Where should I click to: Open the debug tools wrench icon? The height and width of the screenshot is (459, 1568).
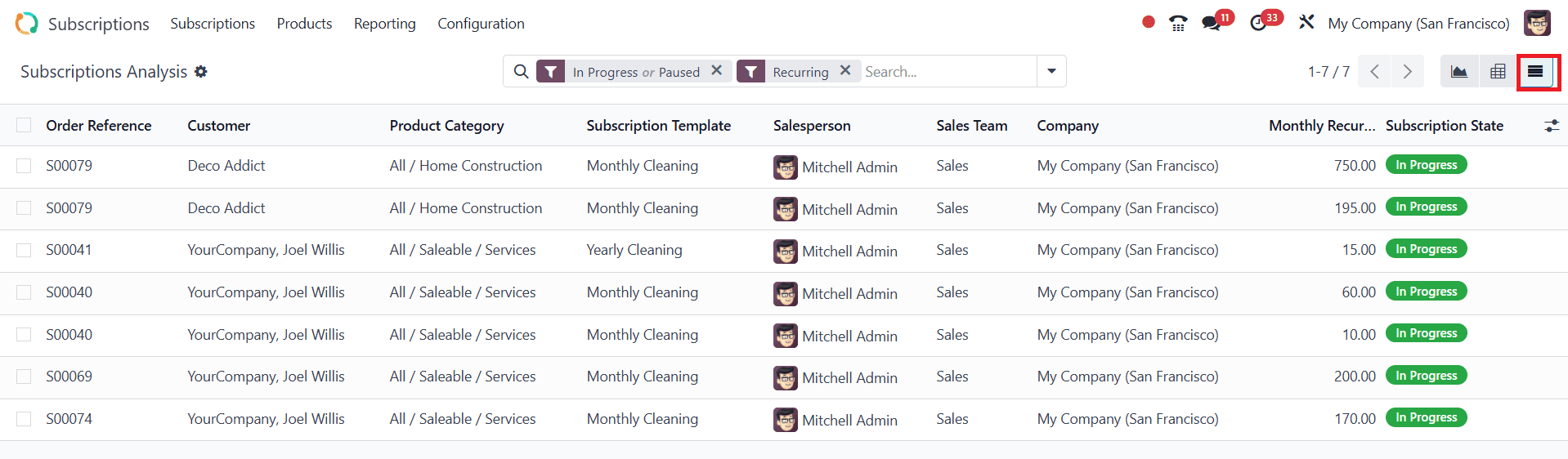tap(1306, 22)
